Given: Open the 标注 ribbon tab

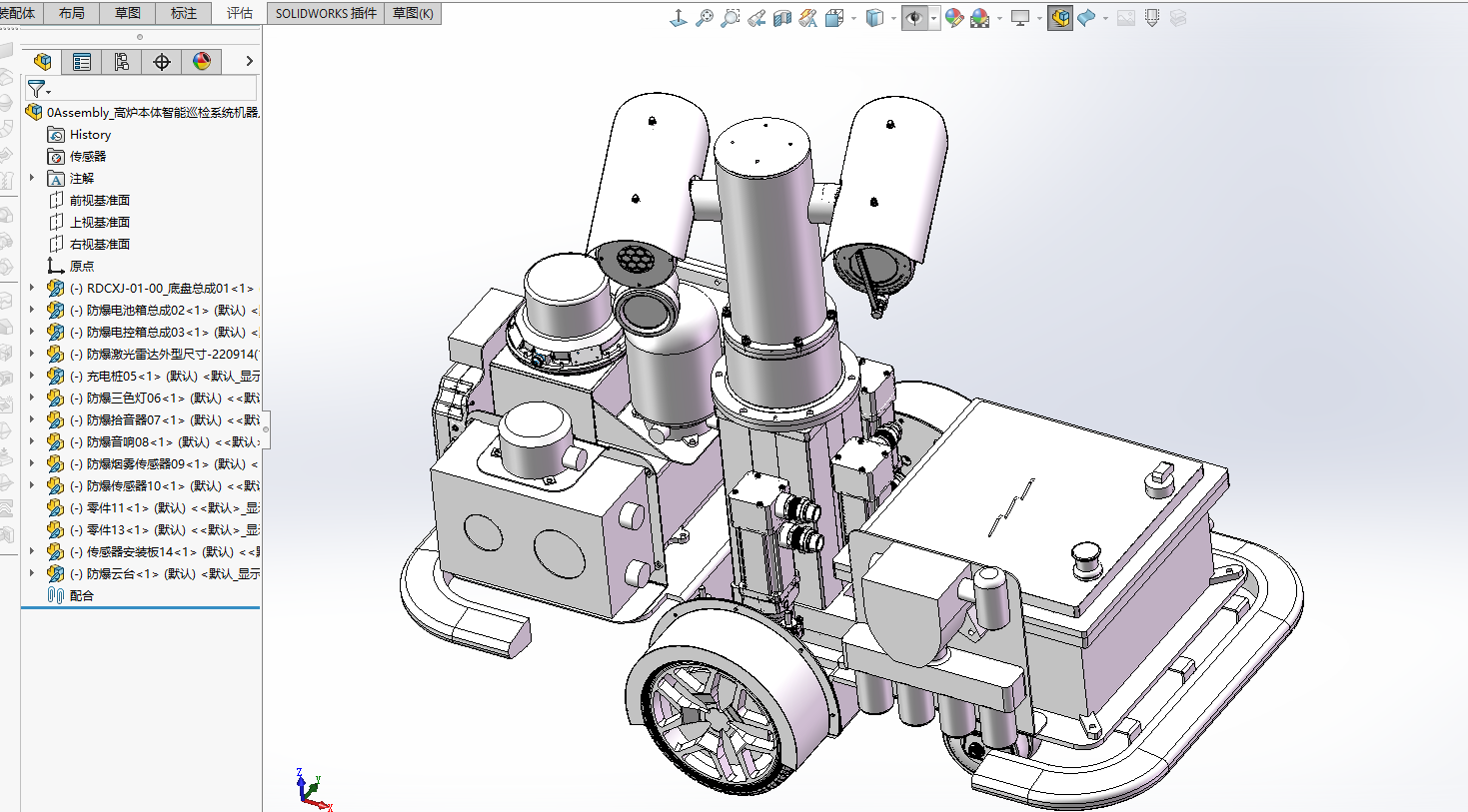Looking at the screenshot, I should 184,13.
